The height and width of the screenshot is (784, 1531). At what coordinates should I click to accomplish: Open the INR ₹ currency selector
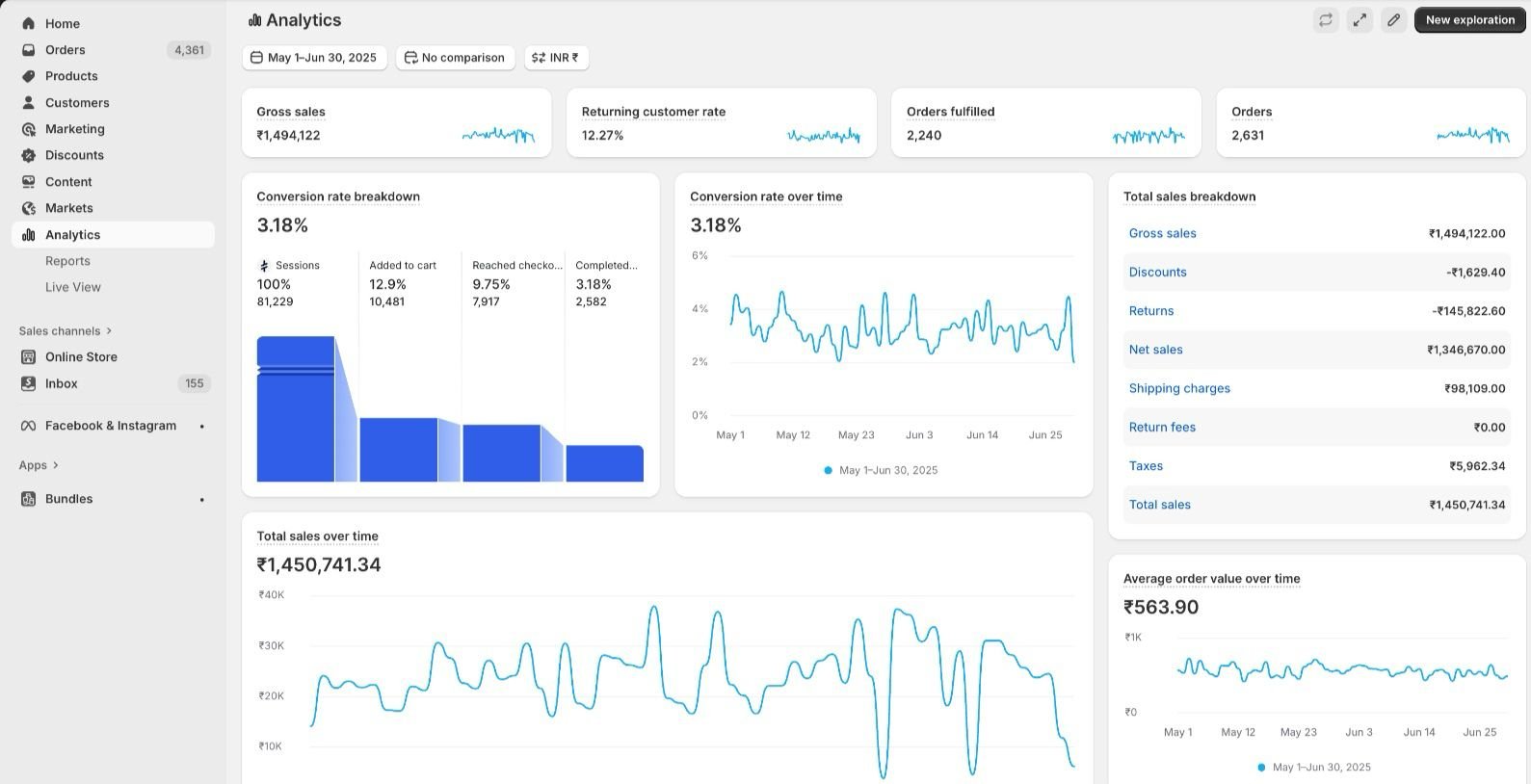556,58
